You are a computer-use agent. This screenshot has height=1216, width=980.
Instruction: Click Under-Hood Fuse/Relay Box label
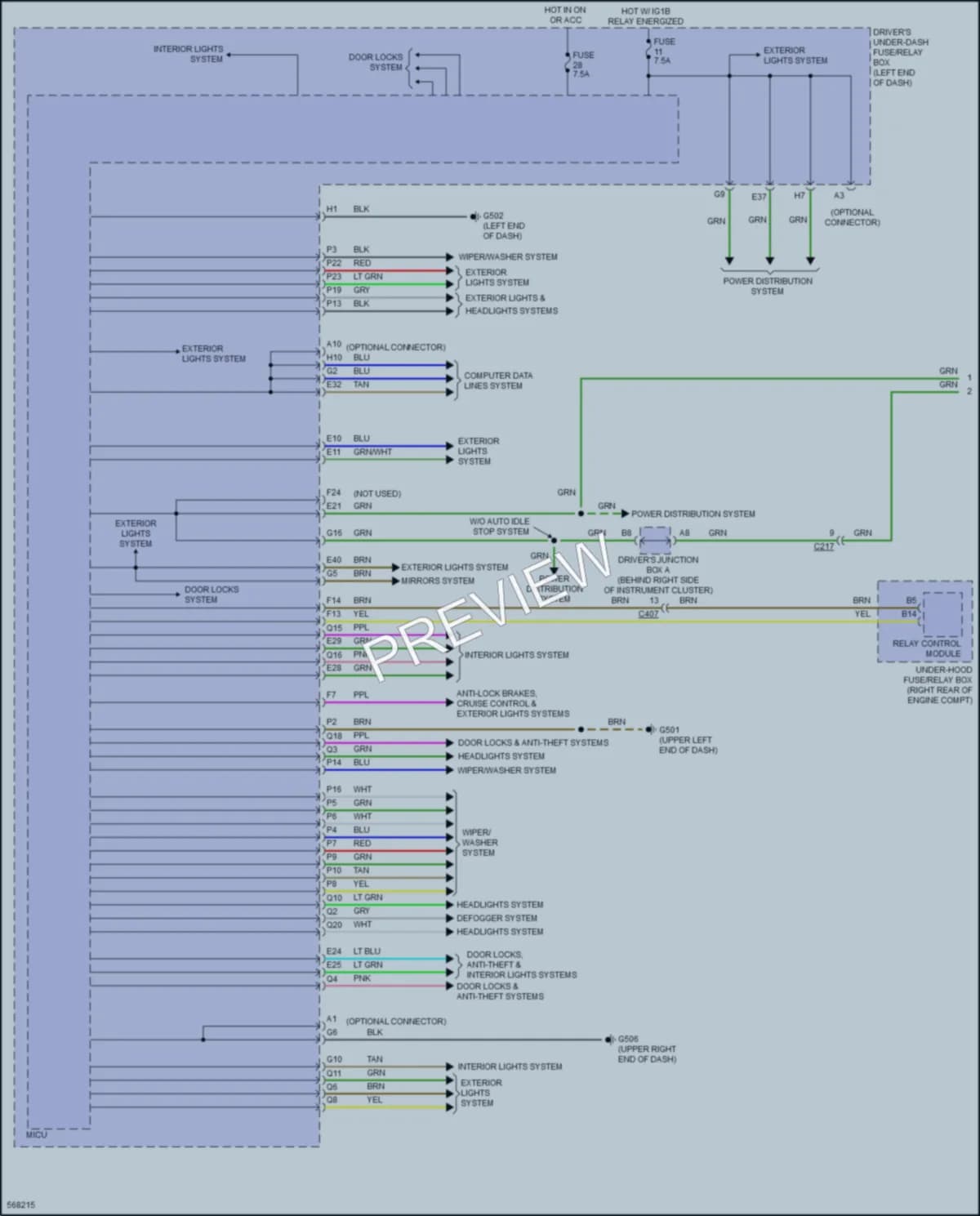(x=938, y=685)
